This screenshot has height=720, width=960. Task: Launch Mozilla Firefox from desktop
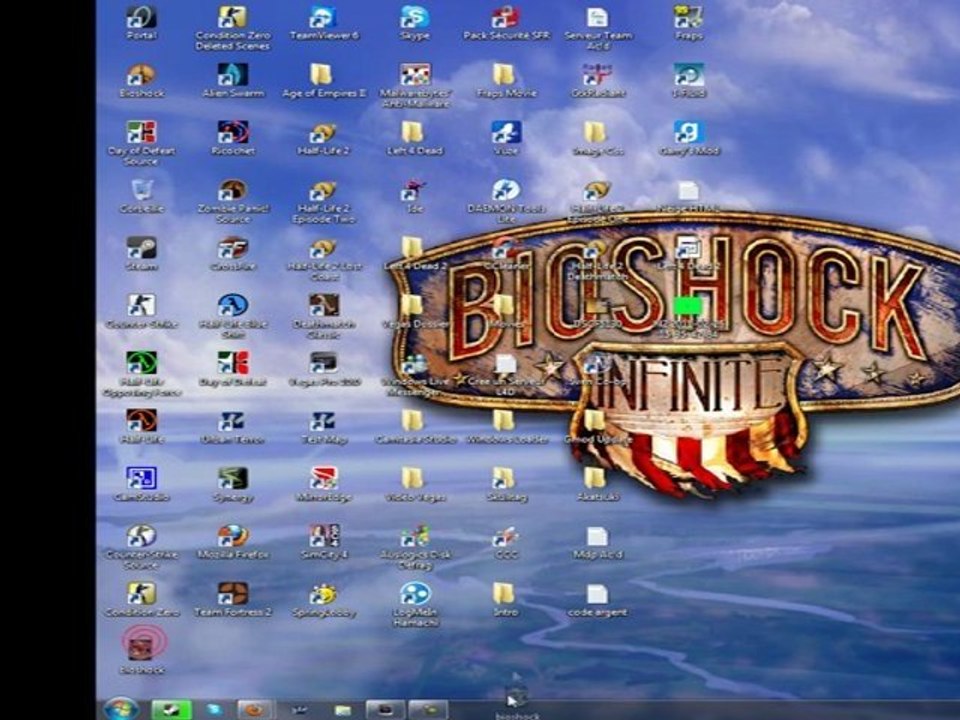(233, 542)
